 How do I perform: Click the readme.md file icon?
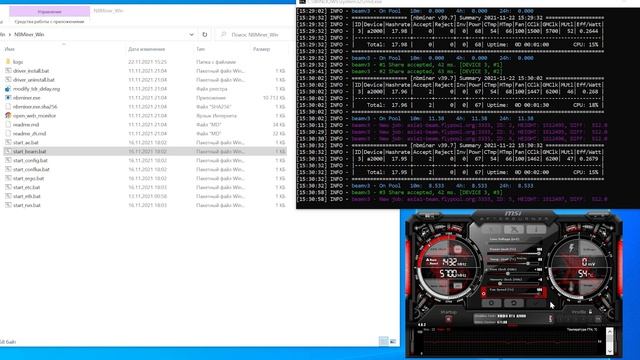point(8,124)
